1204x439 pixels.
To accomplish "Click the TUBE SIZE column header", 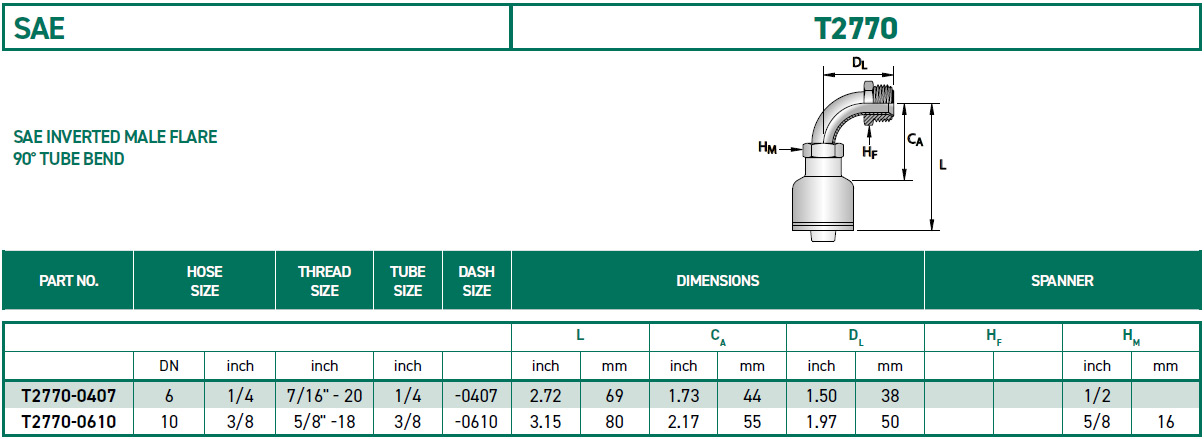I will point(407,281).
